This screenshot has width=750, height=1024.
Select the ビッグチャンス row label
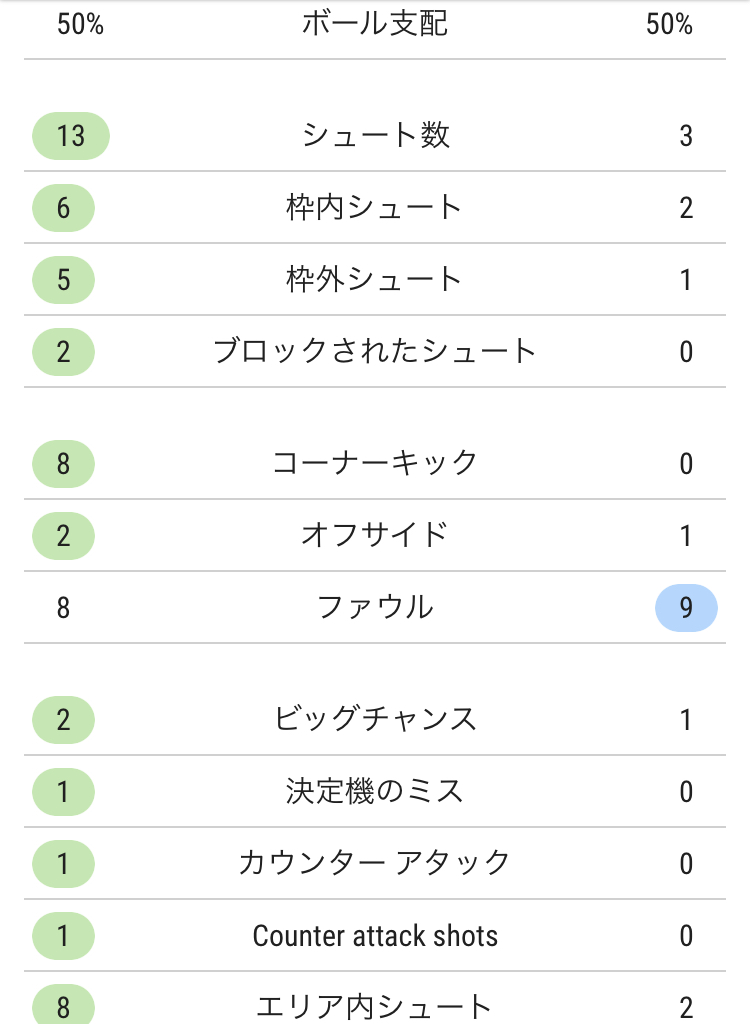(375, 719)
